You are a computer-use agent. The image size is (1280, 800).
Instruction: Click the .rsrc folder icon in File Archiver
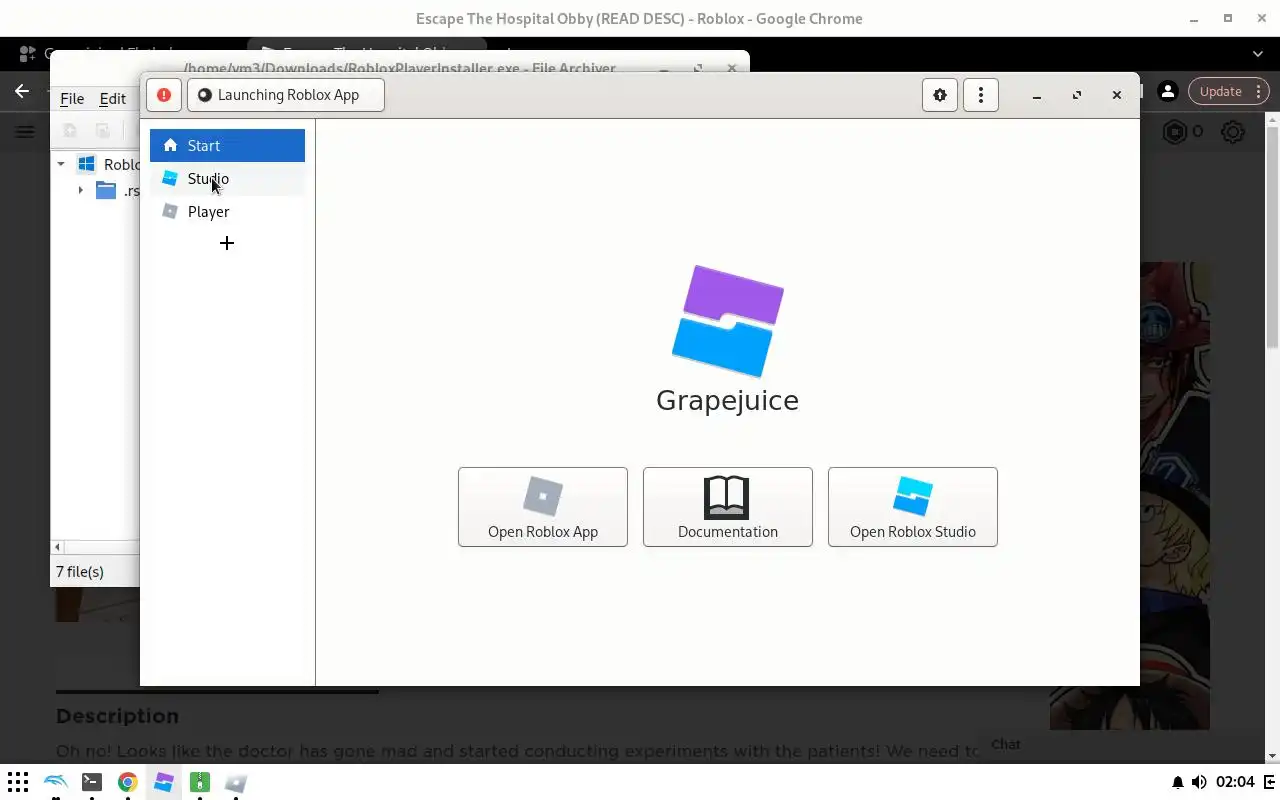coord(106,190)
